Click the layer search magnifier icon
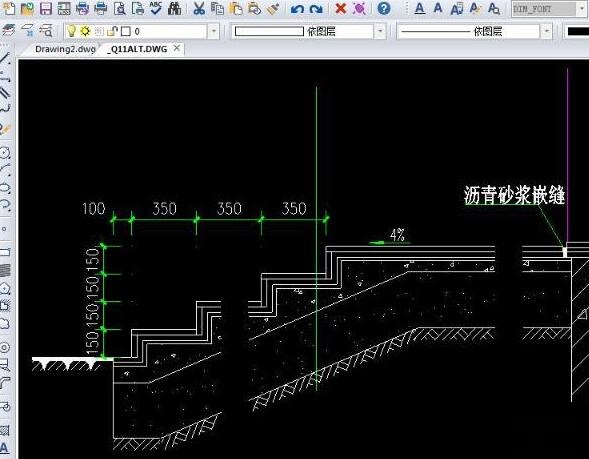The height and width of the screenshot is (459, 589). click(x=46, y=30)
